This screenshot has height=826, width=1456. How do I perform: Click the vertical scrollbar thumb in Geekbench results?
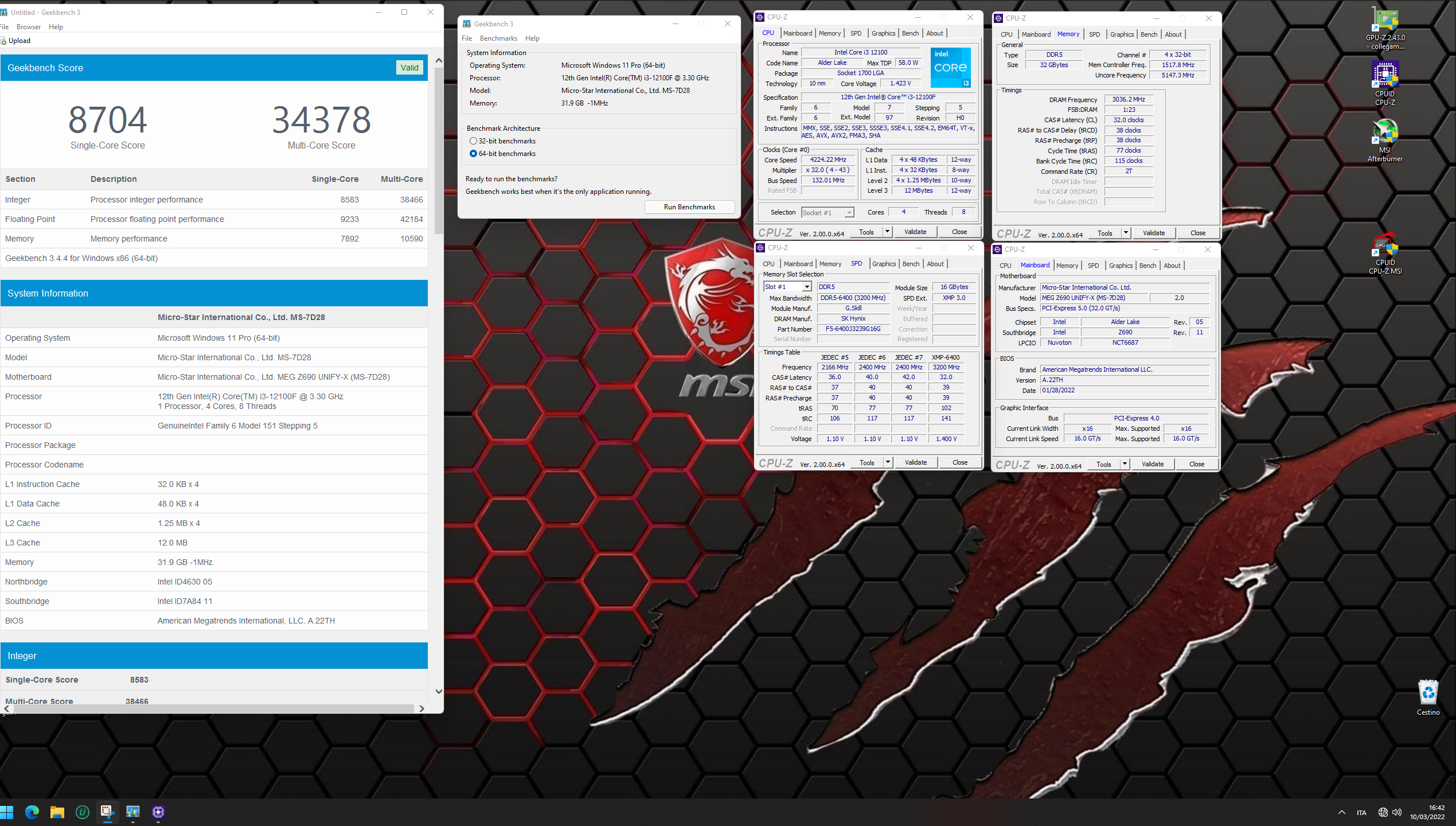[x=439, y=151]
